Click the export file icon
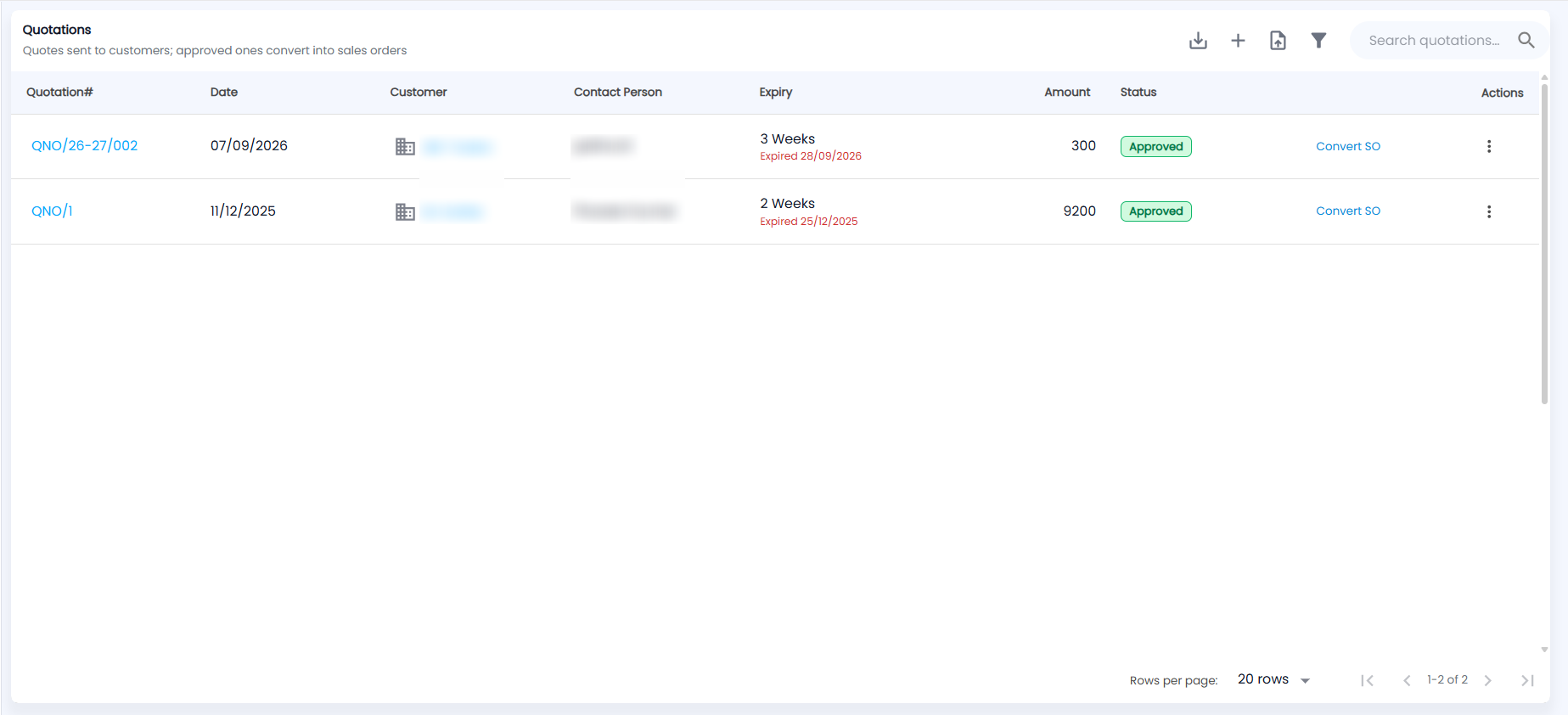1568x715 pixels. (1278, 40)
